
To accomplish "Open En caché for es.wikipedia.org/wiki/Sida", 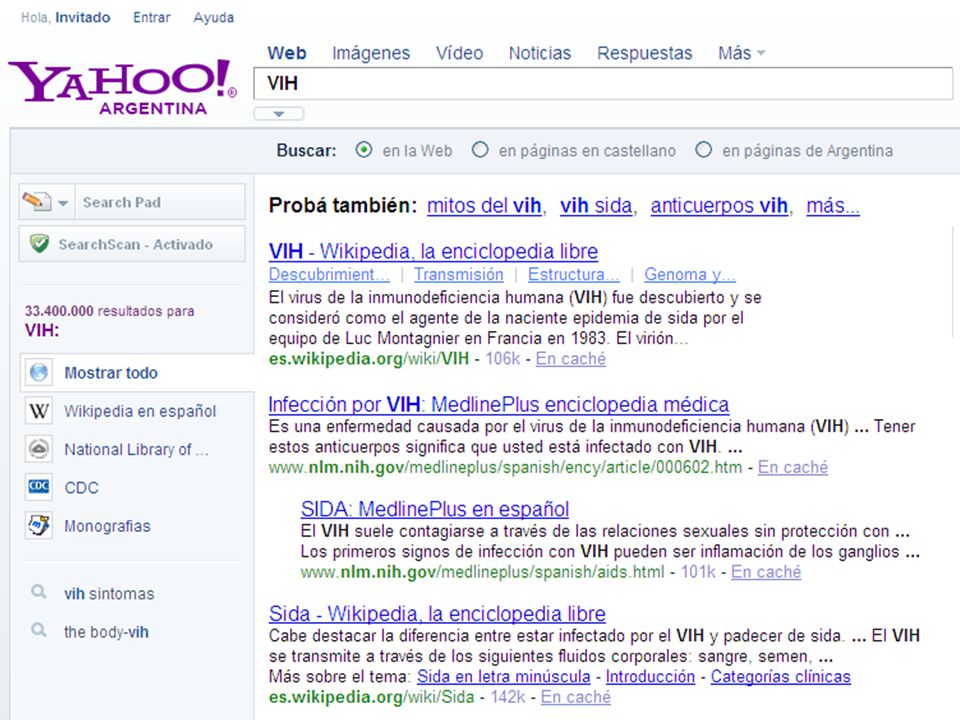I will click(x=576, y=697).
